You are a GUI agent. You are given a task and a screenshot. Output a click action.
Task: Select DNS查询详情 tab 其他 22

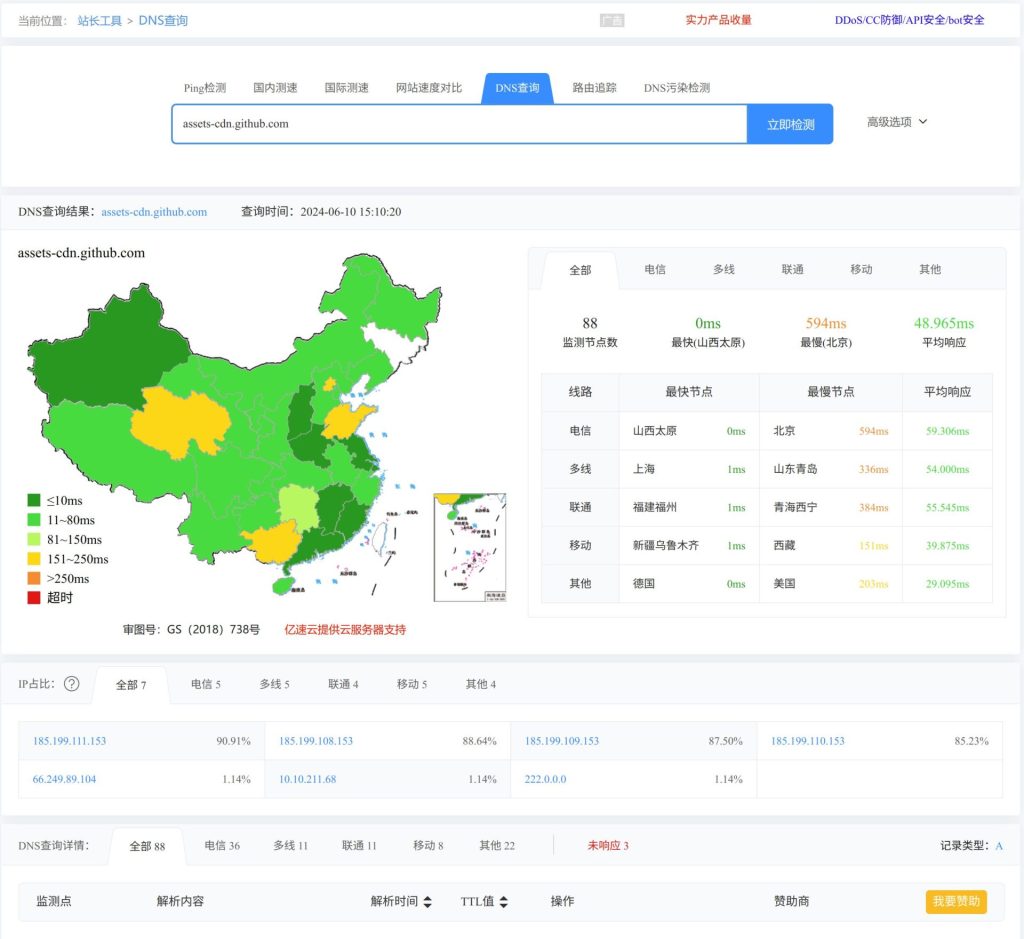click(497, 846)
